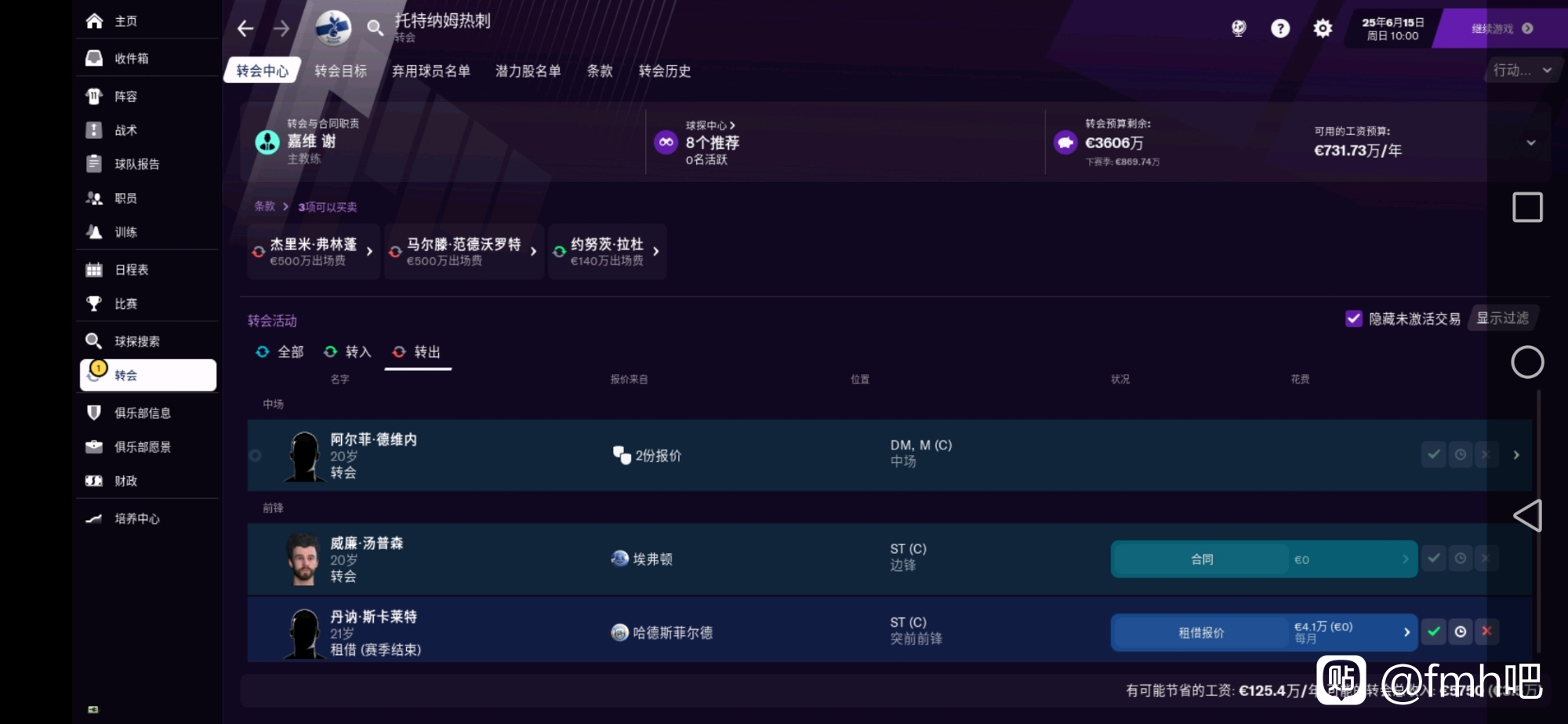Click the 埃弗顿 club name

click(653, 559)
